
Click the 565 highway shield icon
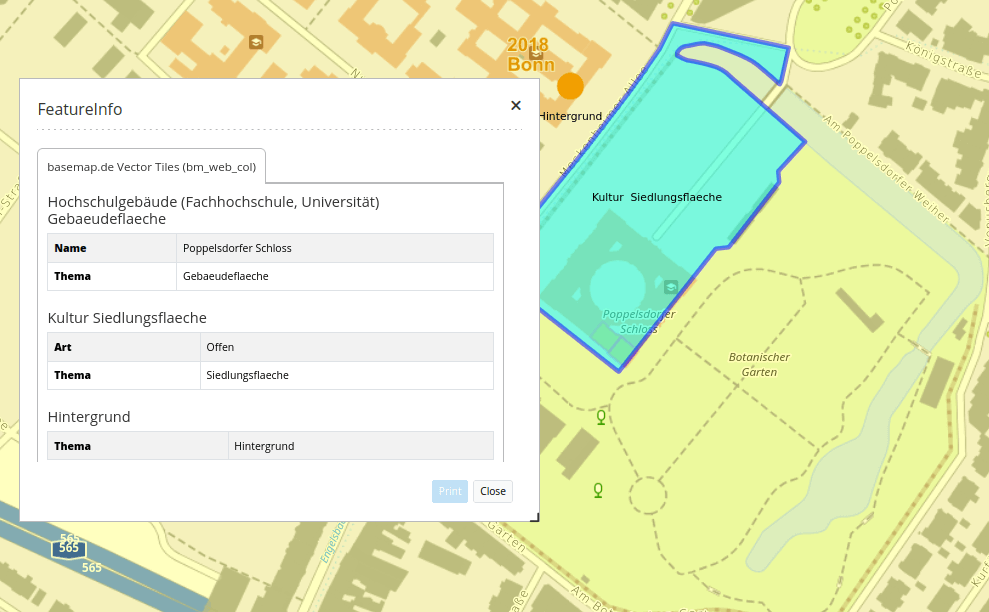coord(69,548)
